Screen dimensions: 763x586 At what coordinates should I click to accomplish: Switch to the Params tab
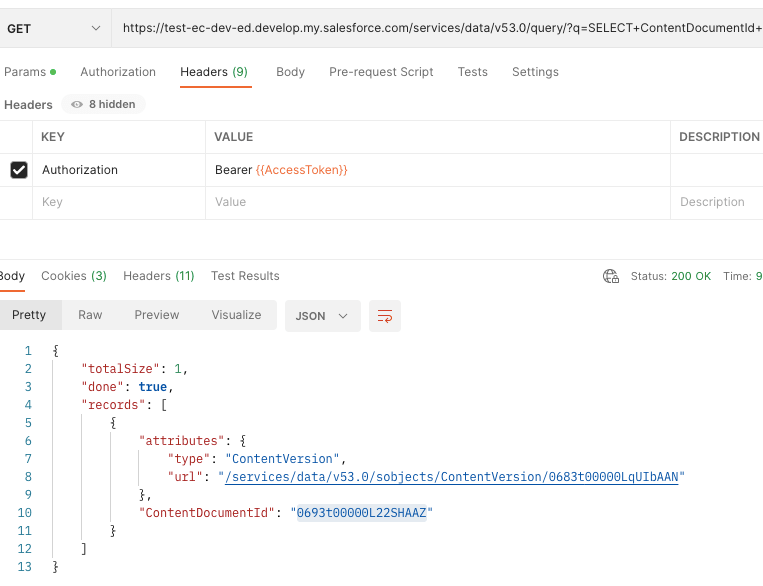coord(30,72)
